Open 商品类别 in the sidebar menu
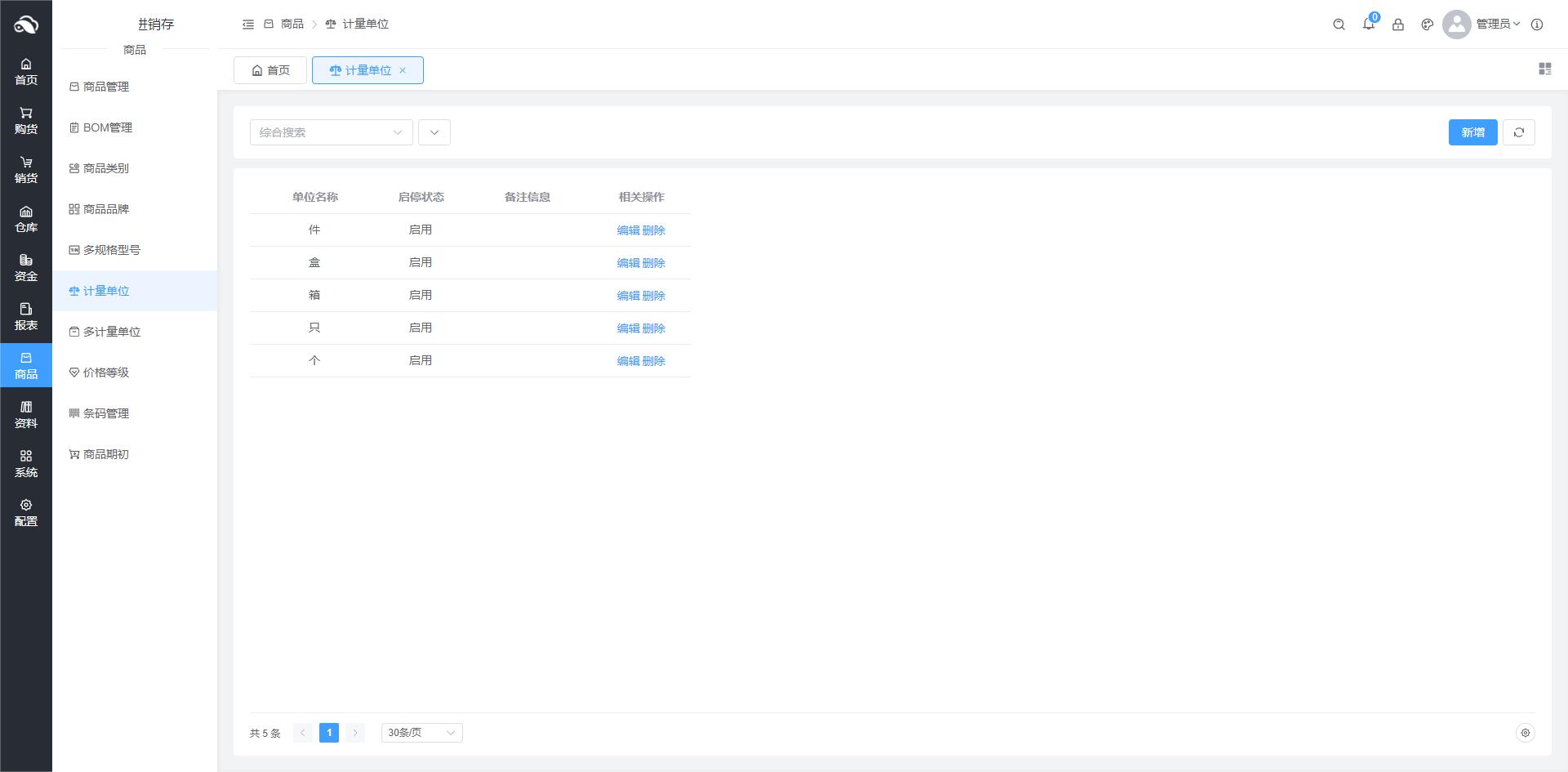 pyautogui.click(x=106, y=168)
